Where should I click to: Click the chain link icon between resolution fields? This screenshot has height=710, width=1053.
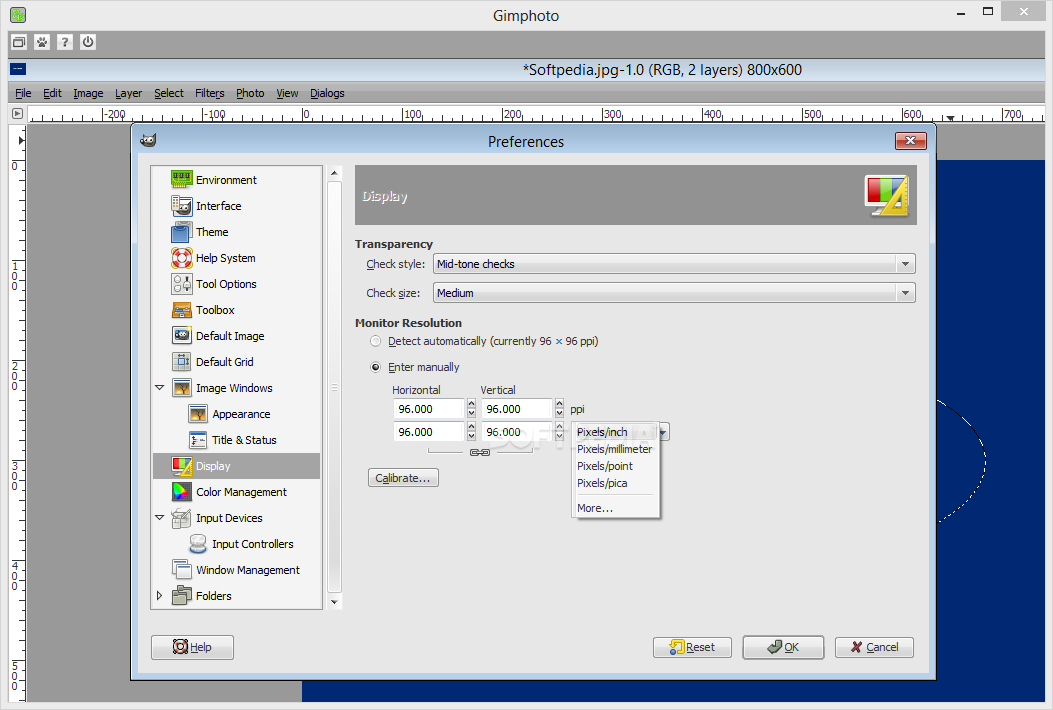479,452
